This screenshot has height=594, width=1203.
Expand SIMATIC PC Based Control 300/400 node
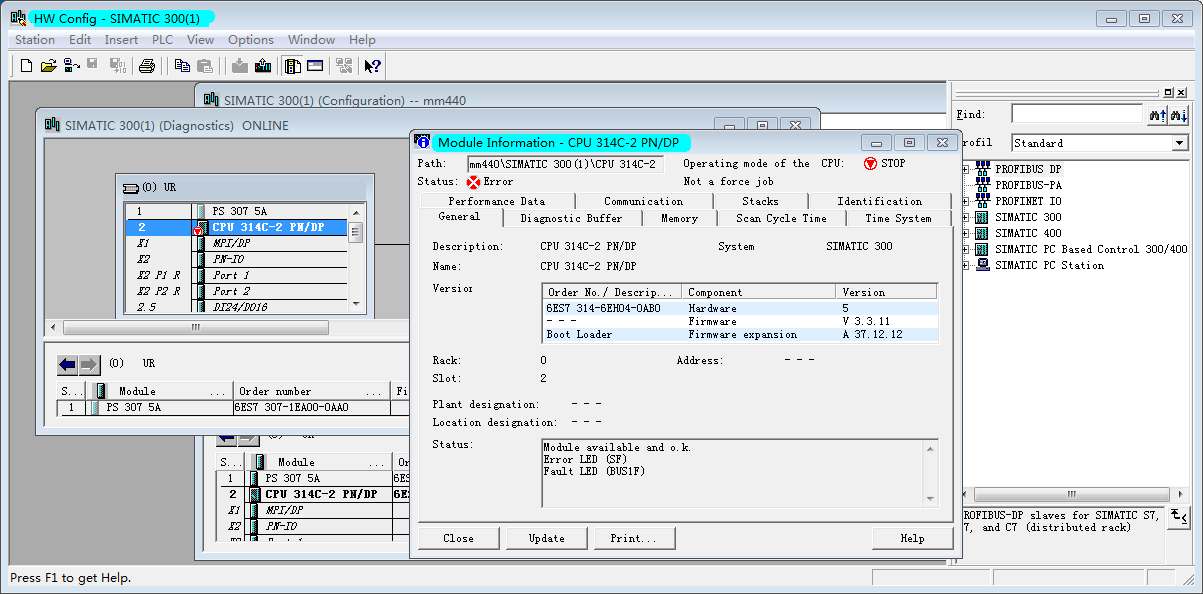966,249
